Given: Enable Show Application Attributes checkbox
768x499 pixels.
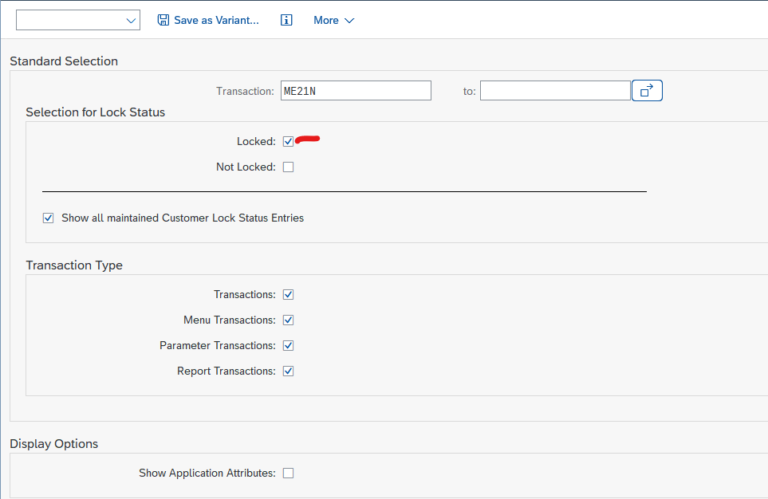Looking at the screenshot, I should (288, 473).
